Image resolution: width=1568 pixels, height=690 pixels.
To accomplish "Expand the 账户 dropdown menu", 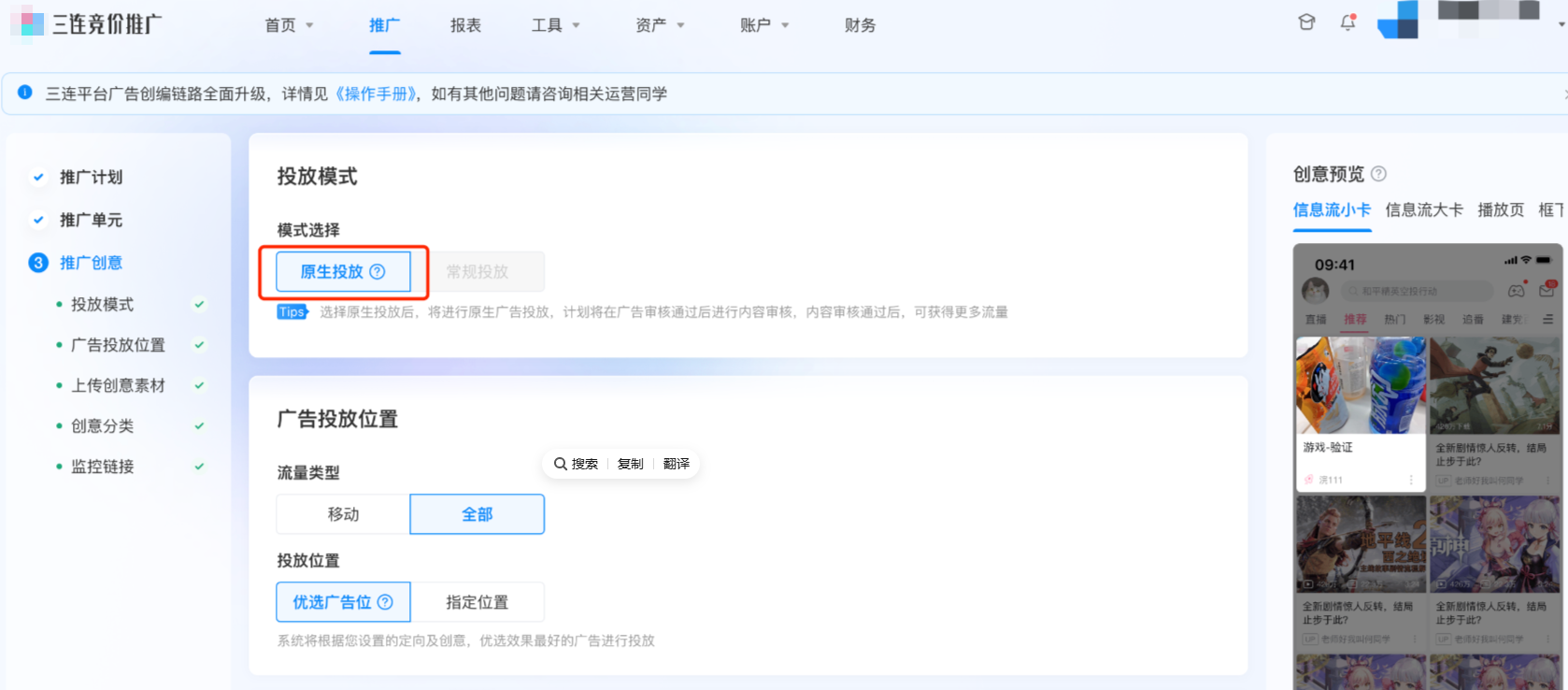I will click(x=764, y=25).
